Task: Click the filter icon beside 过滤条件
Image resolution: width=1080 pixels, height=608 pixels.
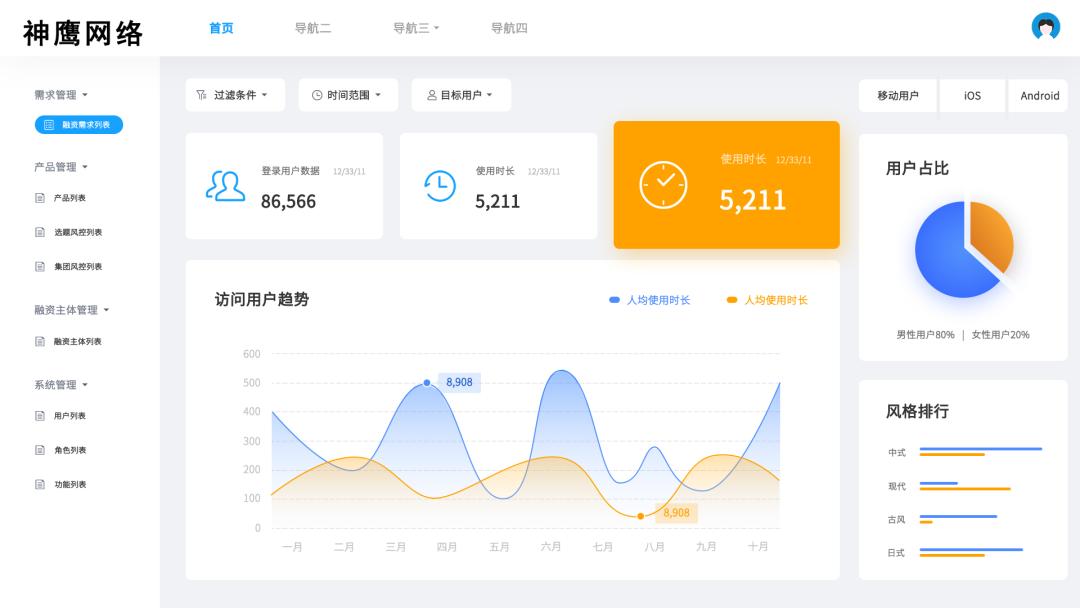Action: [x=200, y=94]
